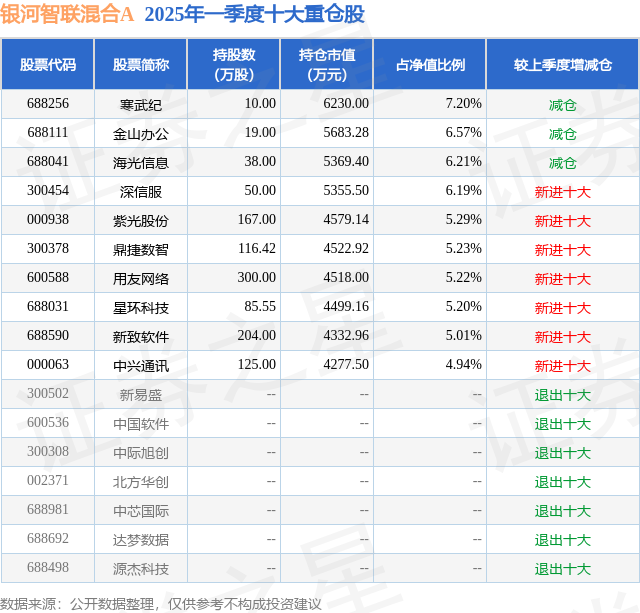Select stock name 鼎捷数智

pyautogui.click(x=141, y=250)
